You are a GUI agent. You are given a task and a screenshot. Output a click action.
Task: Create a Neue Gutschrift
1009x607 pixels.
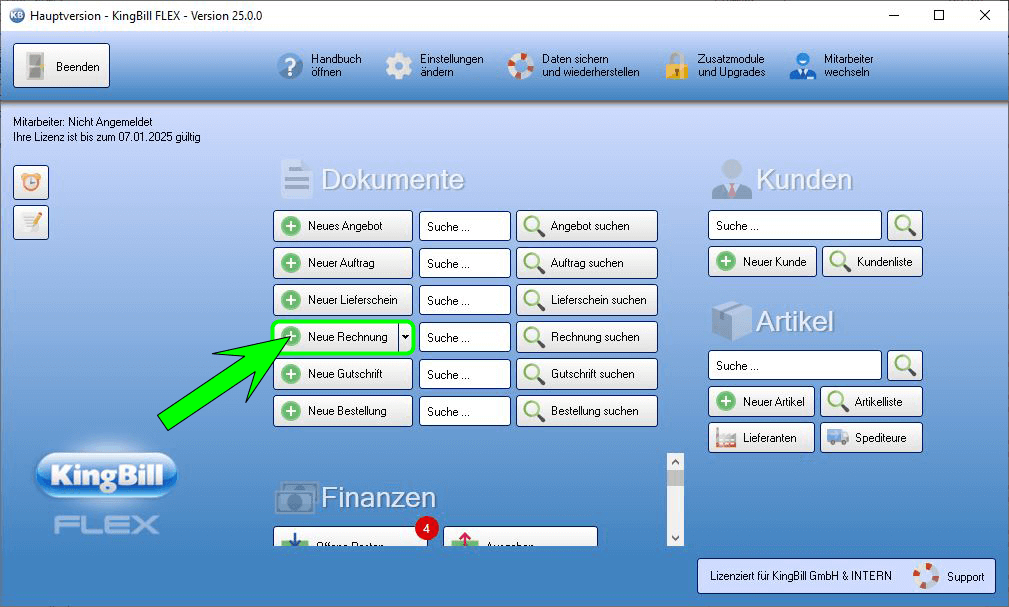pos(343,374)
